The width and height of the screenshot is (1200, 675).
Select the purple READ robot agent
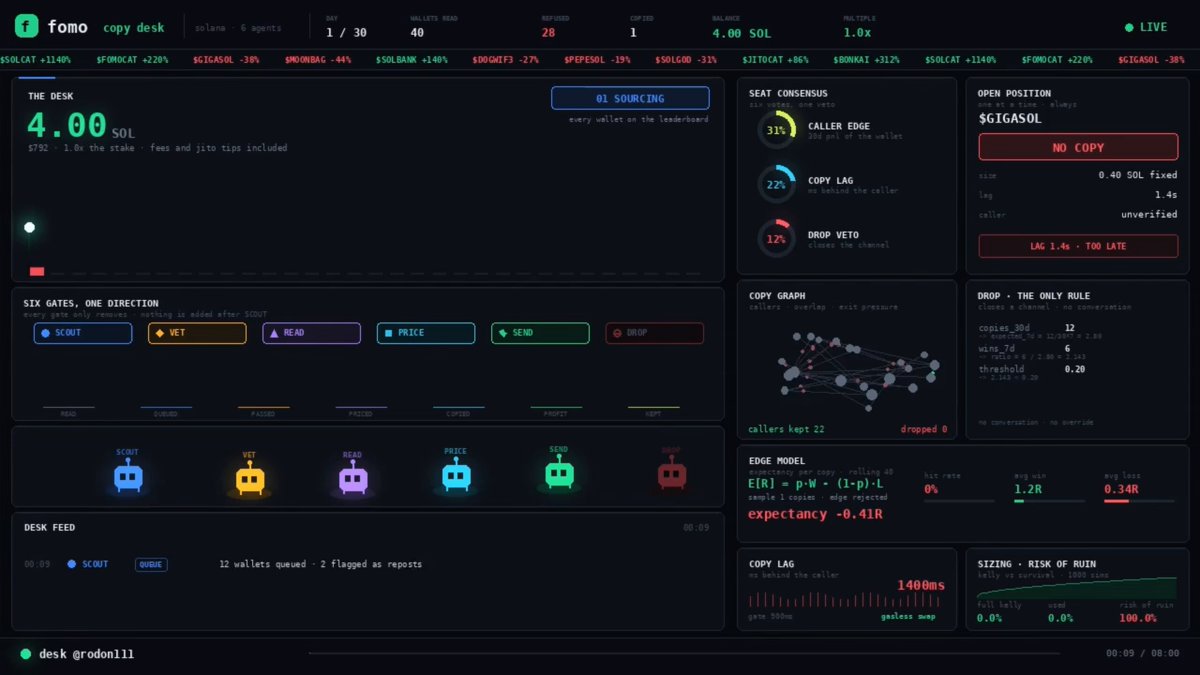click(353, 480)
